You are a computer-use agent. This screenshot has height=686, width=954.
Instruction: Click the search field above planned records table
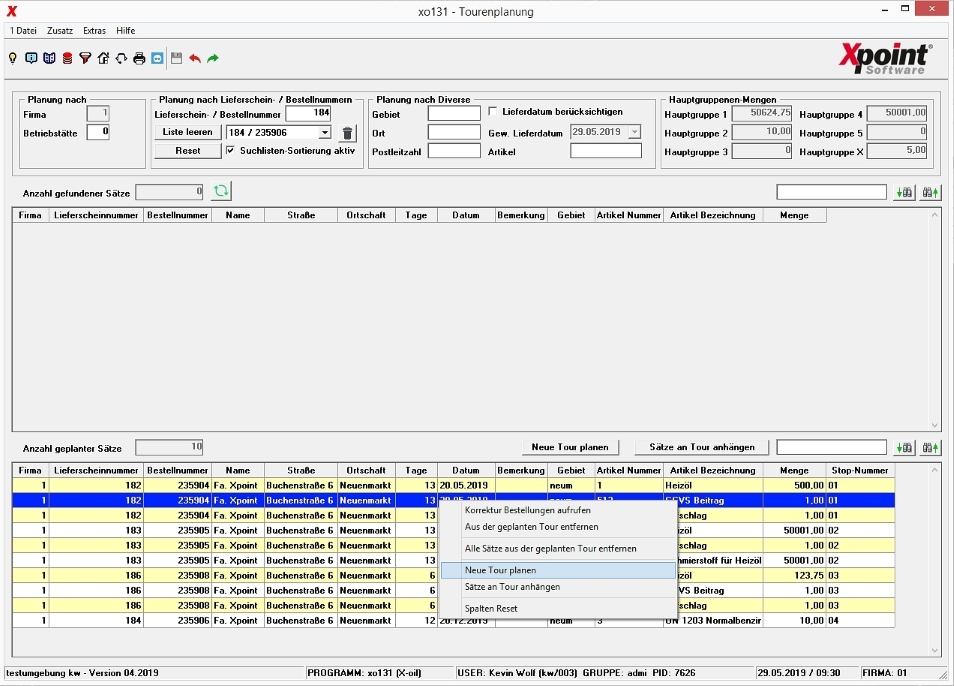click(x=831, y=448)
